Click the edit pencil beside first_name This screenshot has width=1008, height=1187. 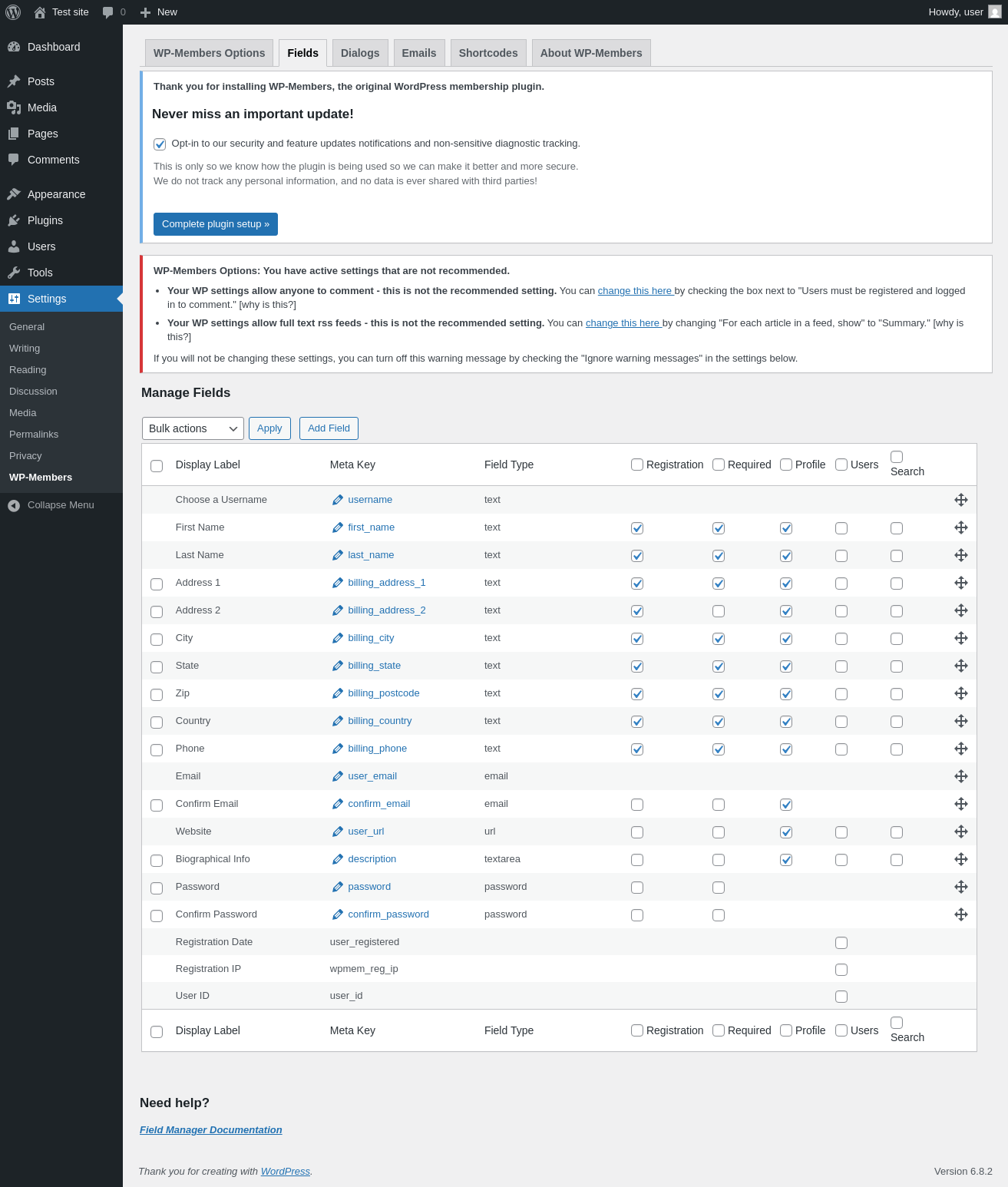[338, 527]
